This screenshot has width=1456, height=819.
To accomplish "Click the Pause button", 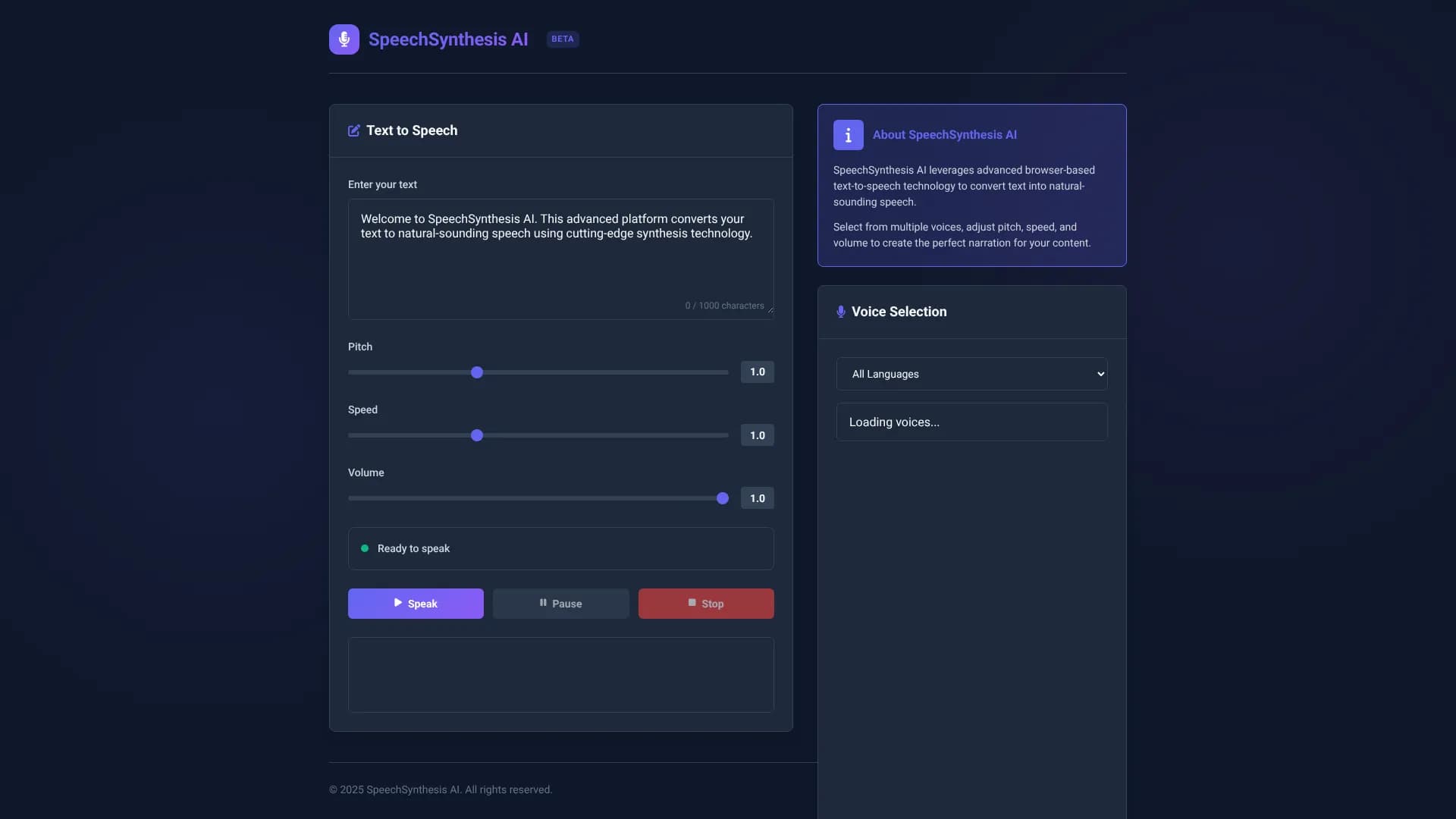I will [x=560, y=603].
